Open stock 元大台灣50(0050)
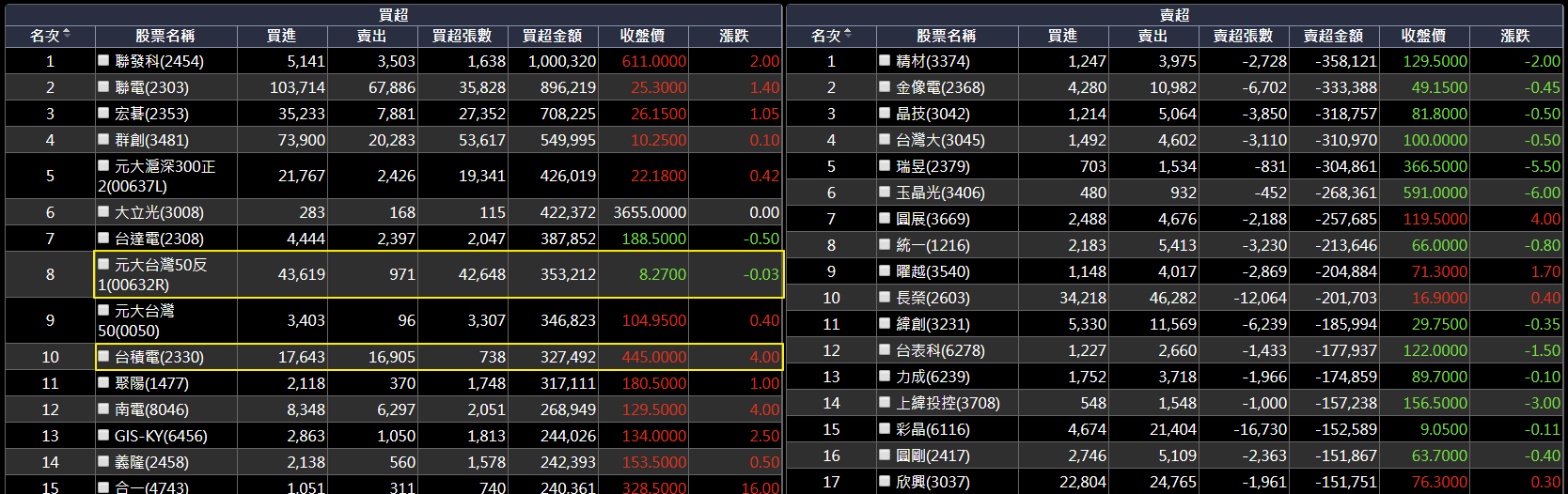 coord(137,320)
